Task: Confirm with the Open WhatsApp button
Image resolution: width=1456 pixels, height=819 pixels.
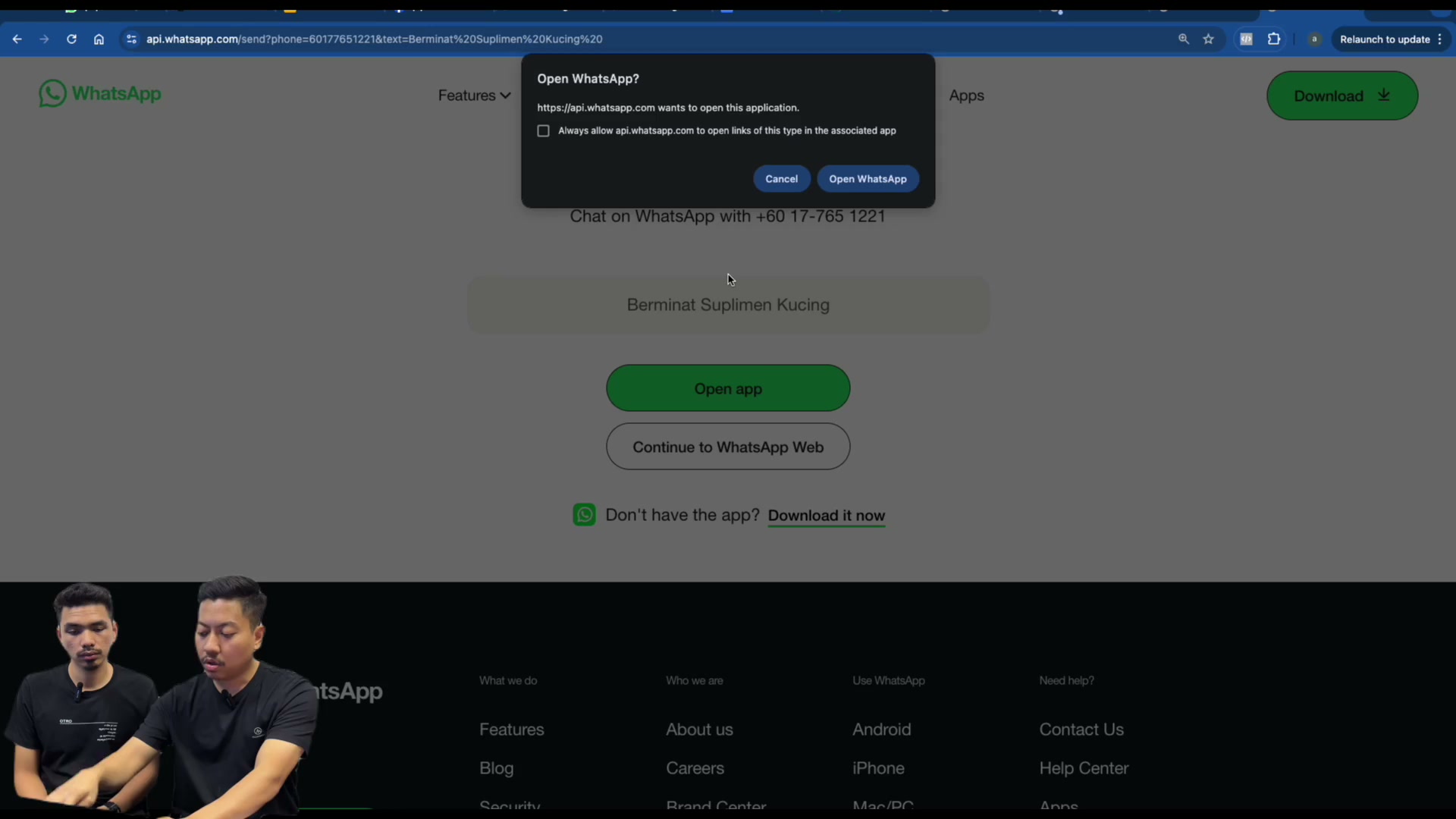Action: coord(868,179)
